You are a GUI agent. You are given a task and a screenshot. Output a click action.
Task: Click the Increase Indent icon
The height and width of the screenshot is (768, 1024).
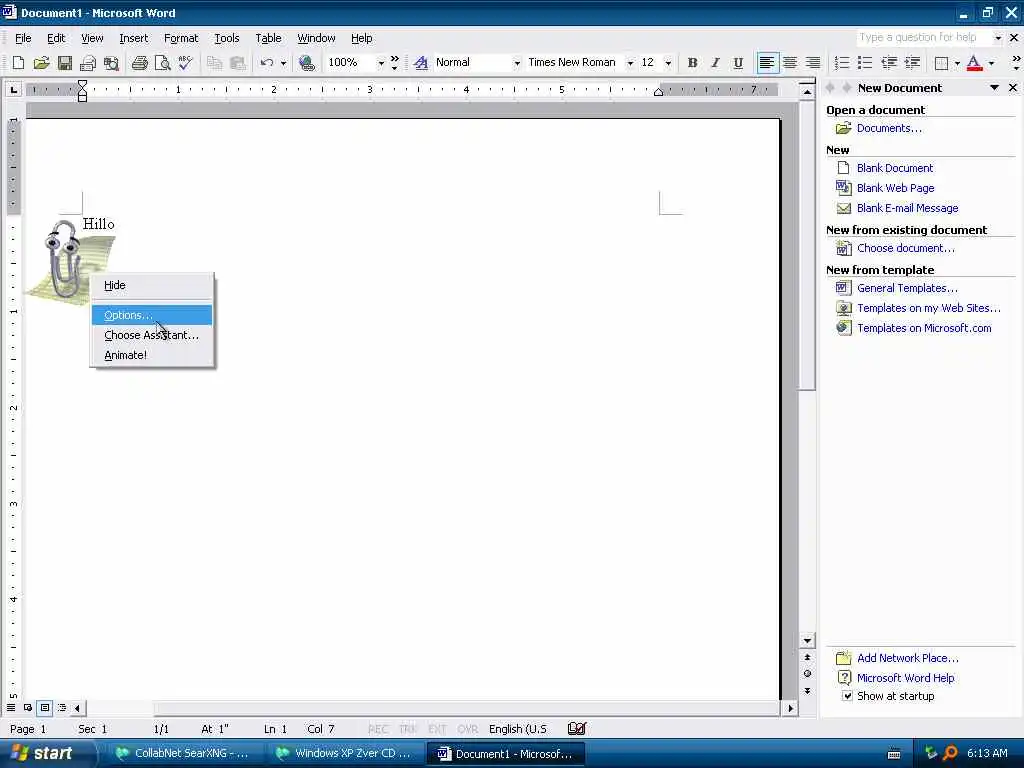click(912, 63)
